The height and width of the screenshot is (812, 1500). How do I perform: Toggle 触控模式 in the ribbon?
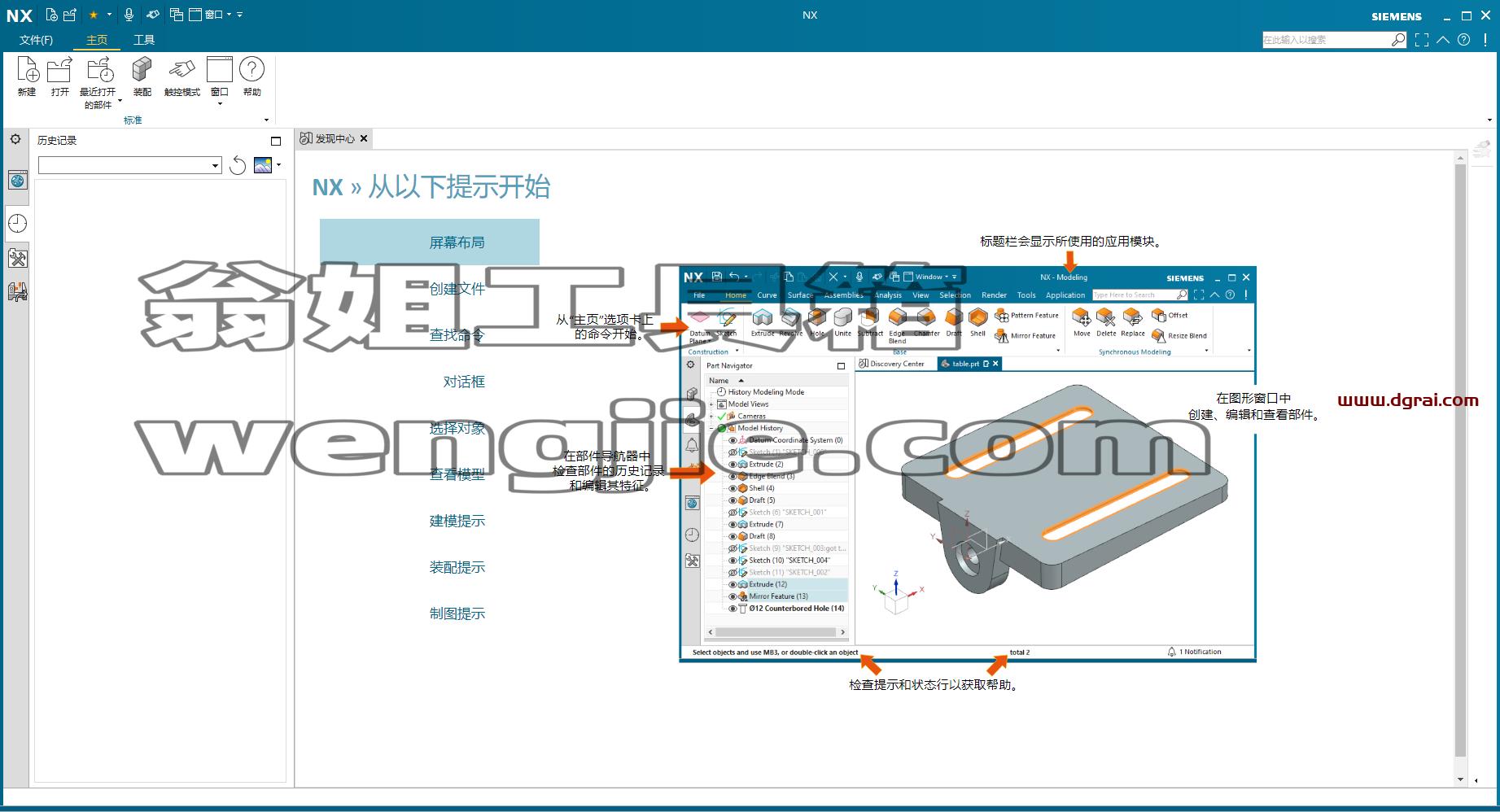point(182,77)
